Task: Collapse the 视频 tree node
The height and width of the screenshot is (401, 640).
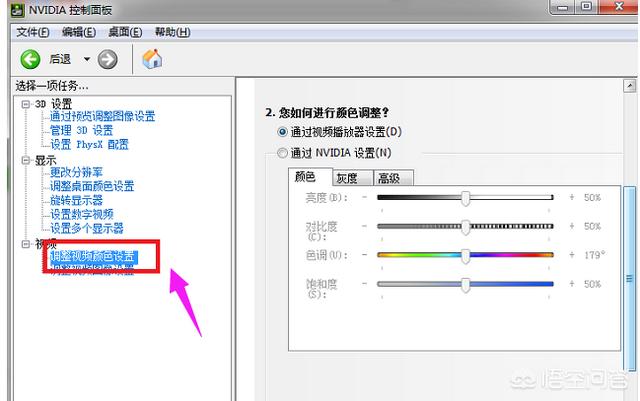Action: [26, 244]
